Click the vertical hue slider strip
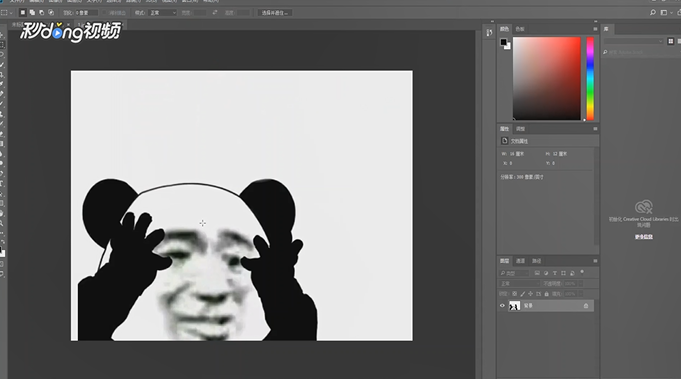 pyautogui.click(x=590, y=79)
